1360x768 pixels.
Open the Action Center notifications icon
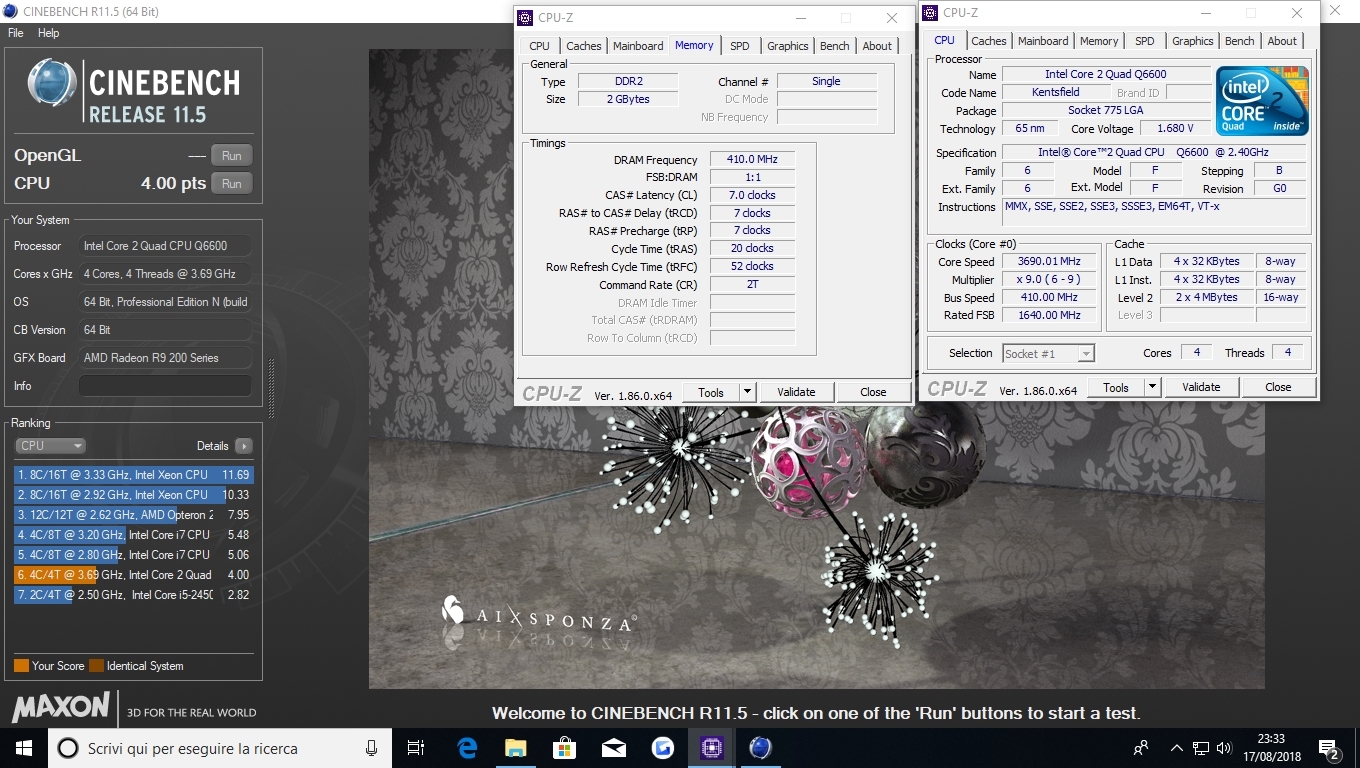(x=1329, y=748)
